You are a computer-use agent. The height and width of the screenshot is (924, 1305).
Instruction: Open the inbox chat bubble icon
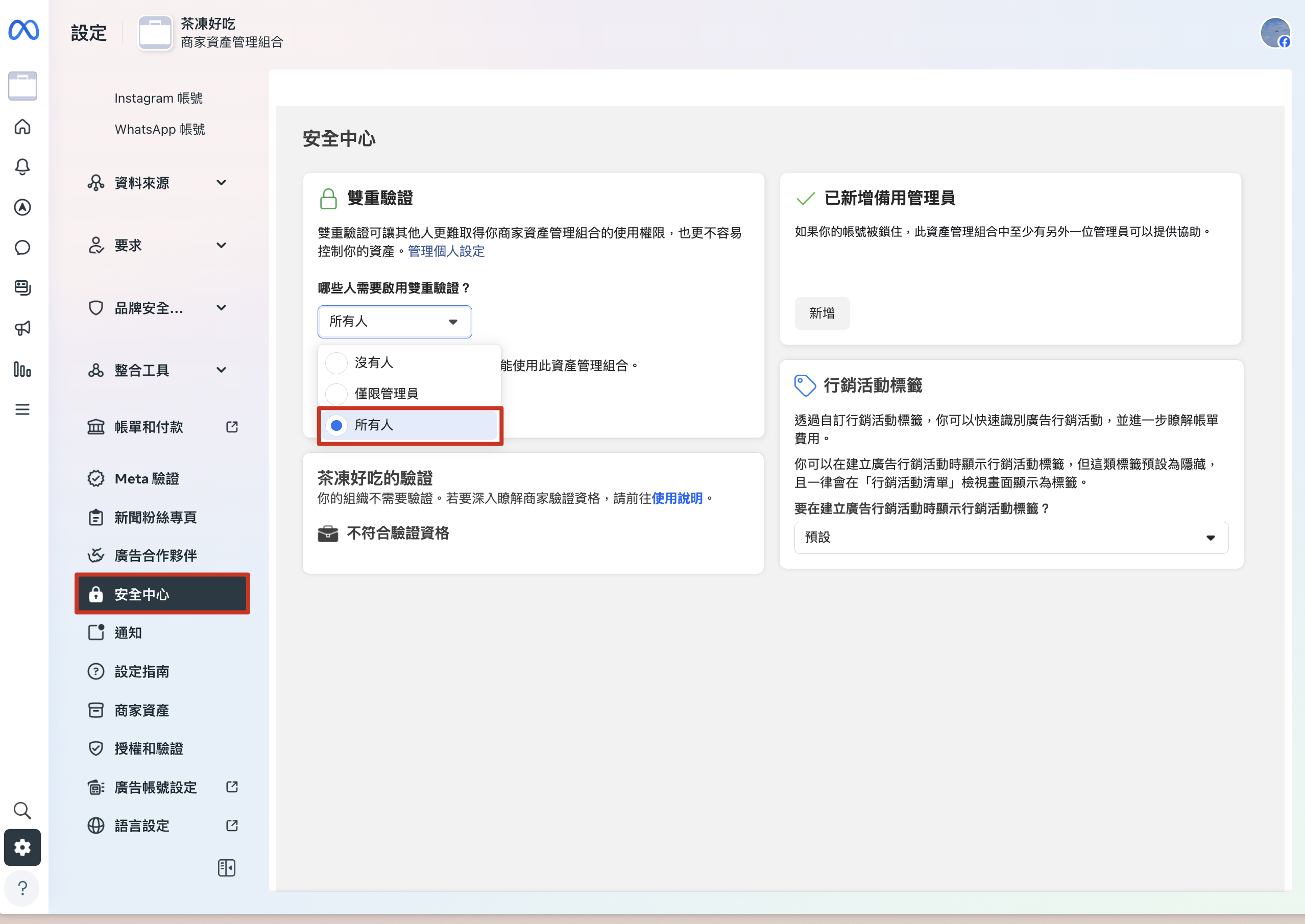(22, 248)
